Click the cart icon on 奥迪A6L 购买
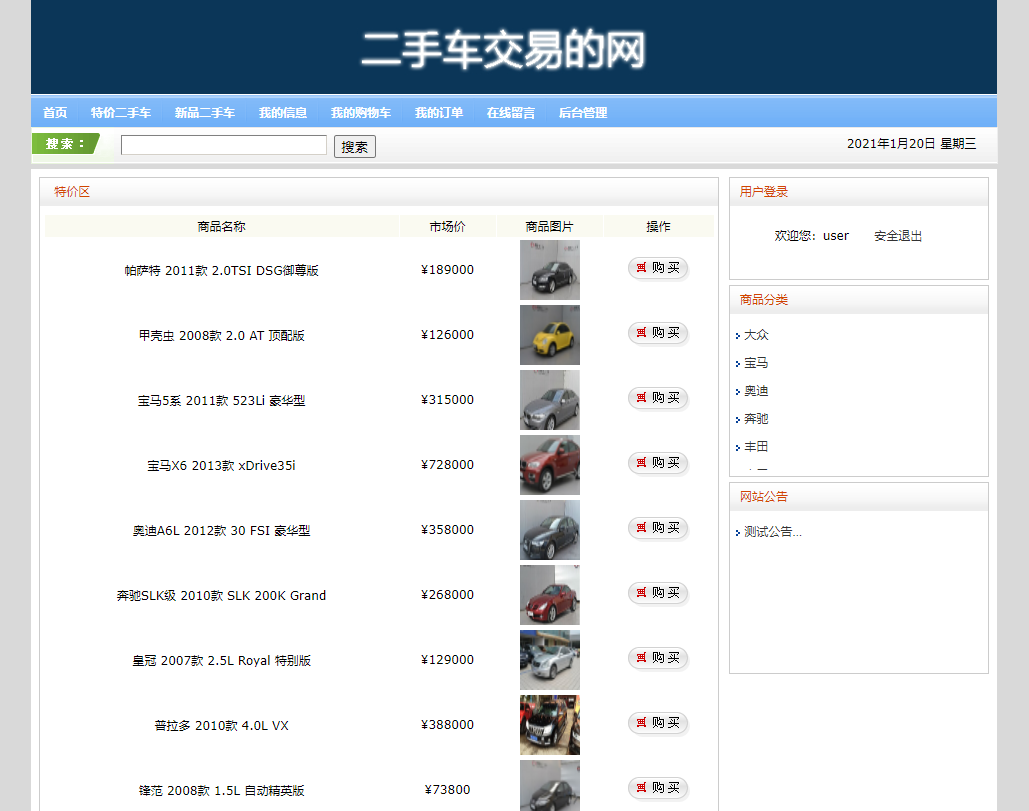 coord(641,528)
